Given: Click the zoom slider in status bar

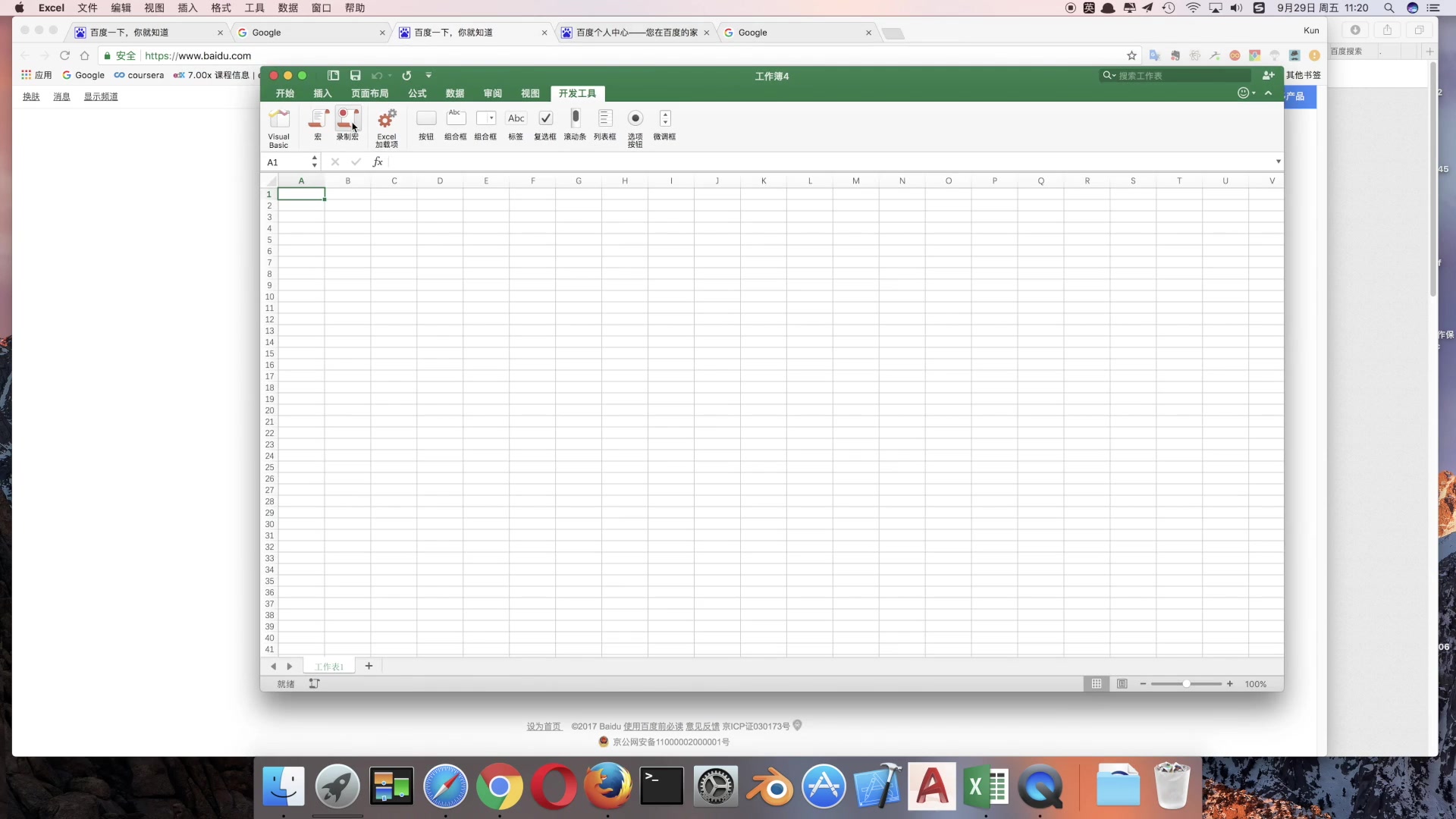Looking at the screenshot, I should tap(1186, 684).
